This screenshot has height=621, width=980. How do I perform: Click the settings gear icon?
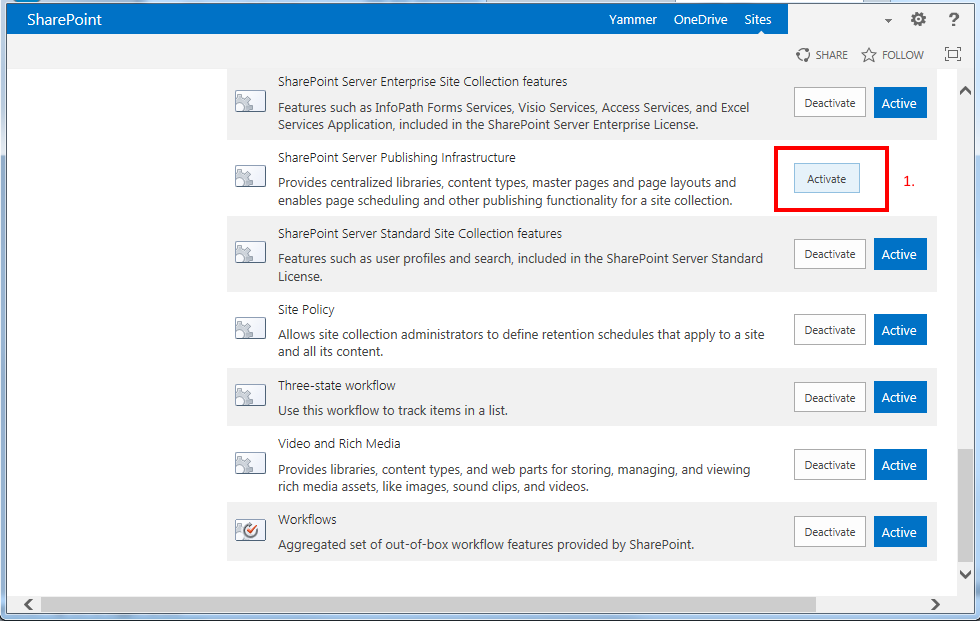(918, 20)
